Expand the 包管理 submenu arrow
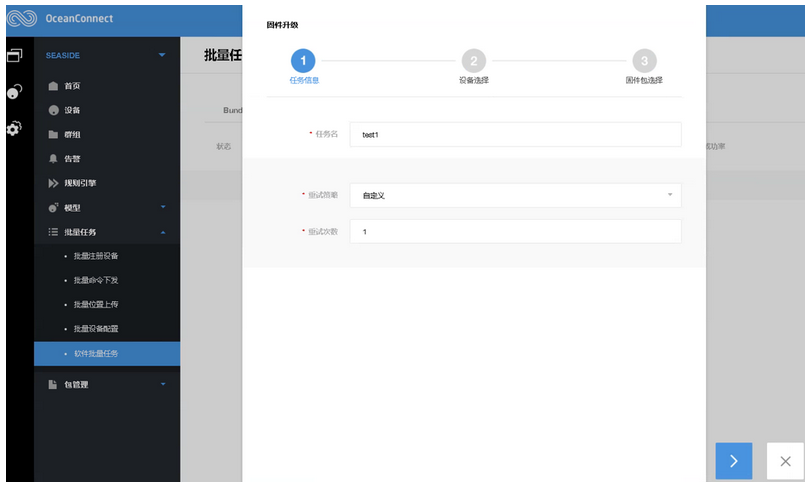 (x=163, y=384)
